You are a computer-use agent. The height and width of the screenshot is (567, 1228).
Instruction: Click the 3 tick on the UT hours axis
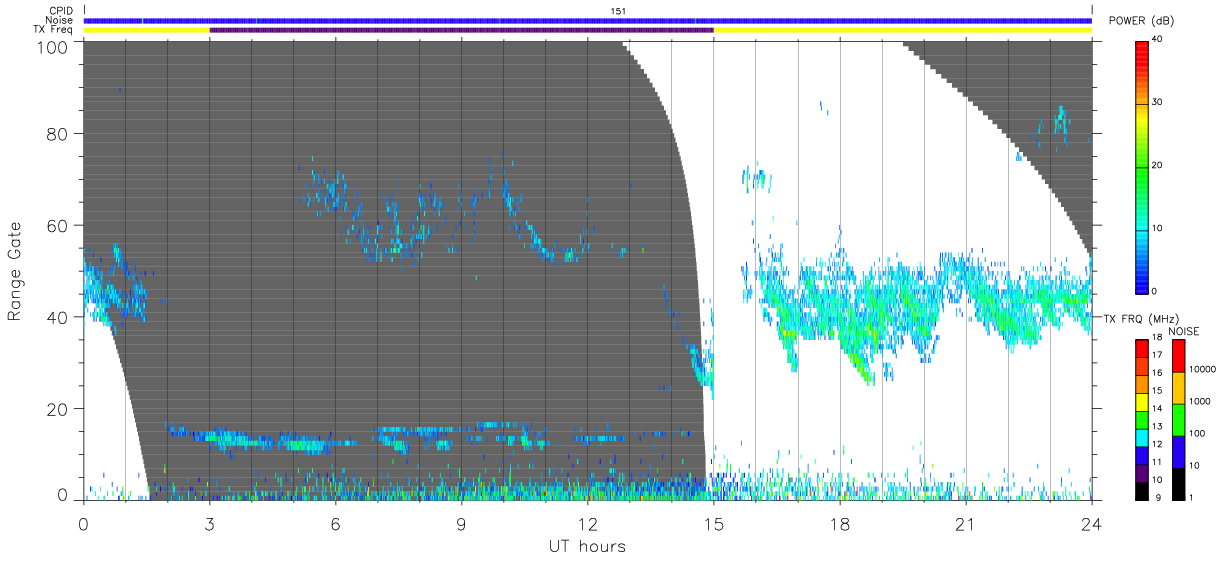click(209, 523)
